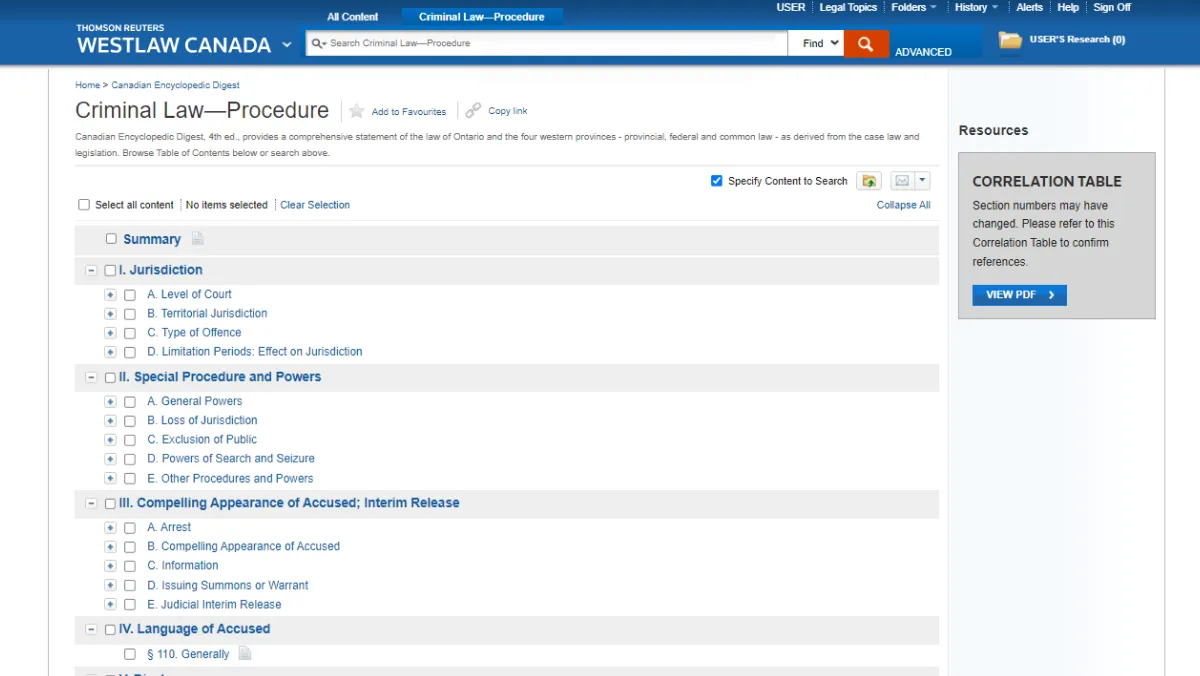The image size is (1200, 676).
Task: Open the Find dropdown in search bar
Action: [x=820, y=44]
